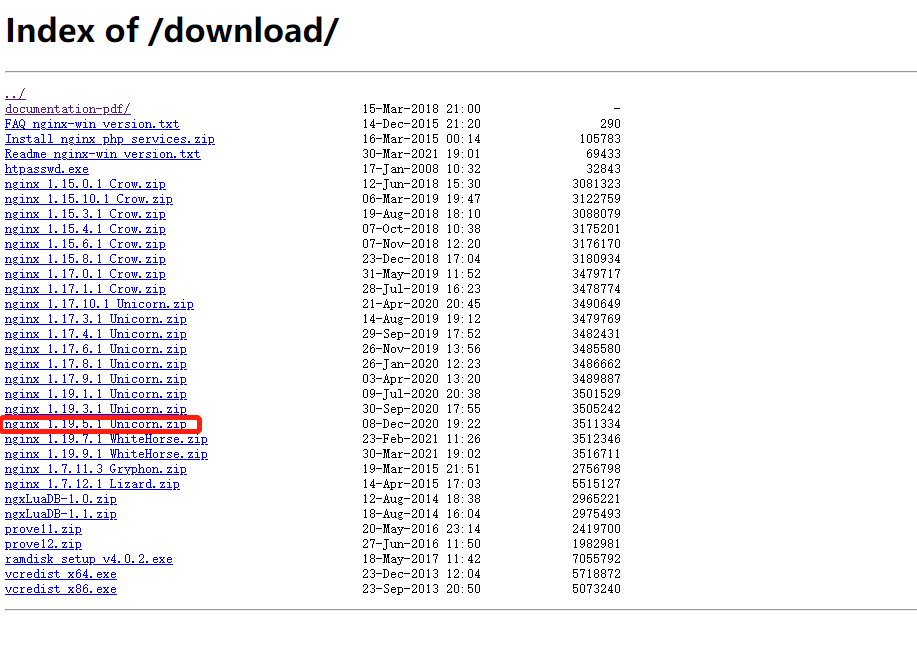View the Readme nginx-win version.txt file
This screenshot has width=917, height=656.
(x=102, y=154)
